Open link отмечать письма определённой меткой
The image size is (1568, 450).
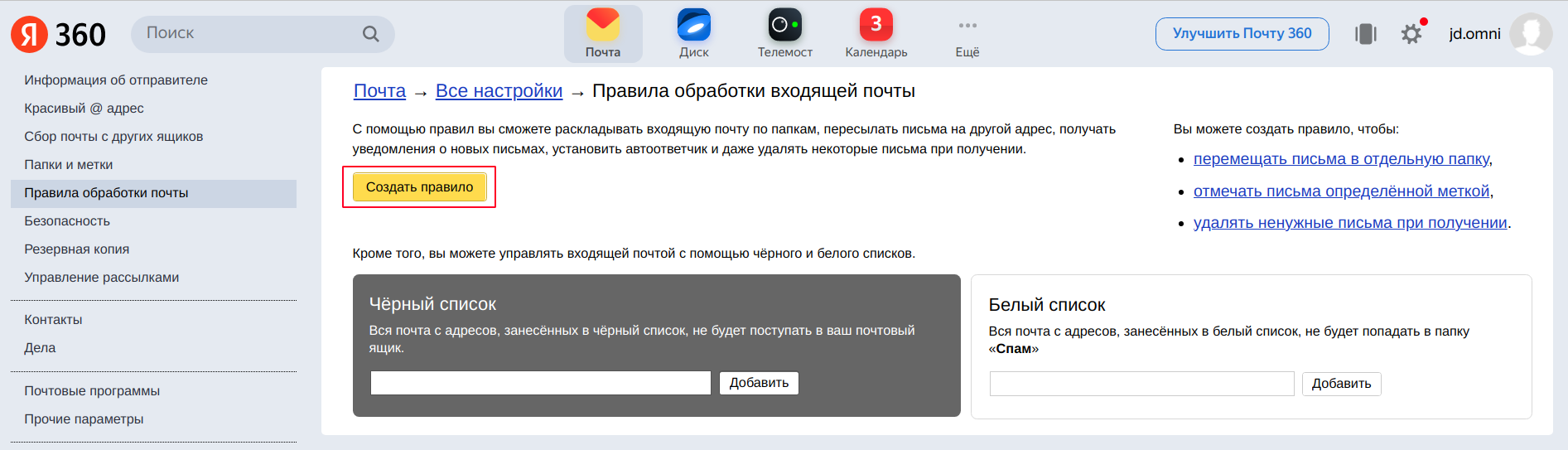click(x=1341, y=191)
